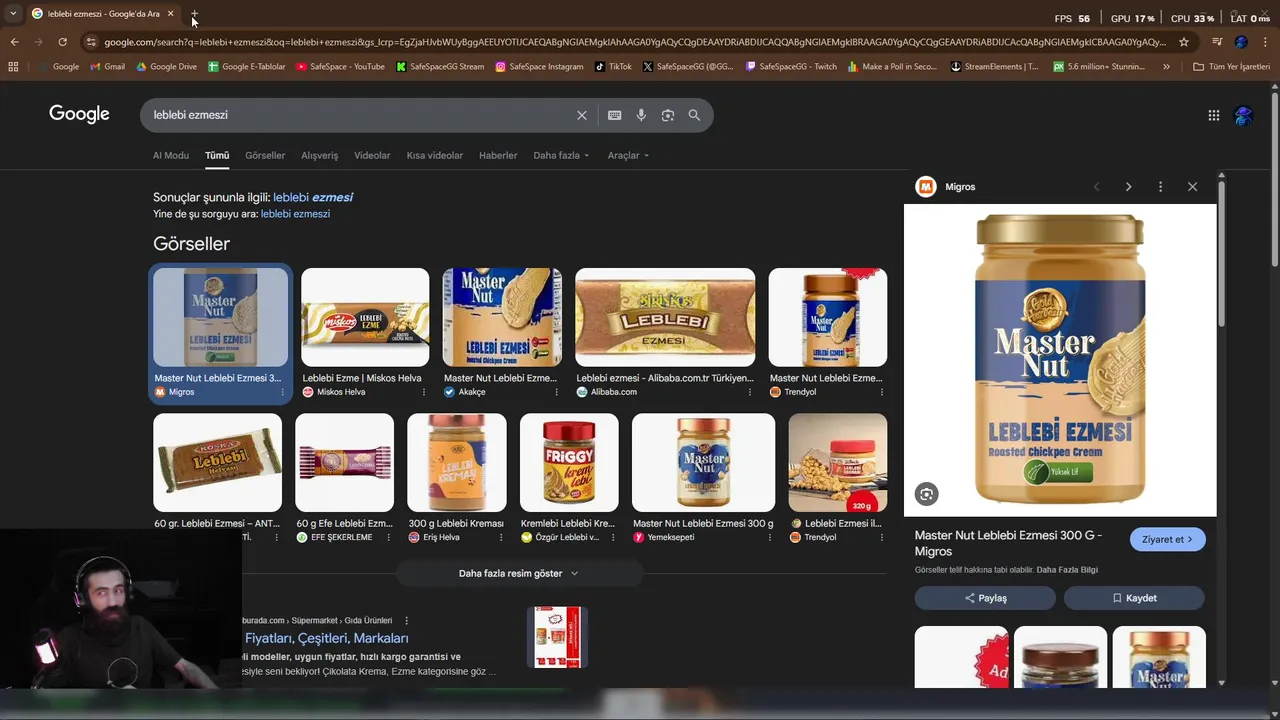Open SafeSpace - YouTube bookmark
This screenshot has height=720, width=1280.
pos(340,67)
